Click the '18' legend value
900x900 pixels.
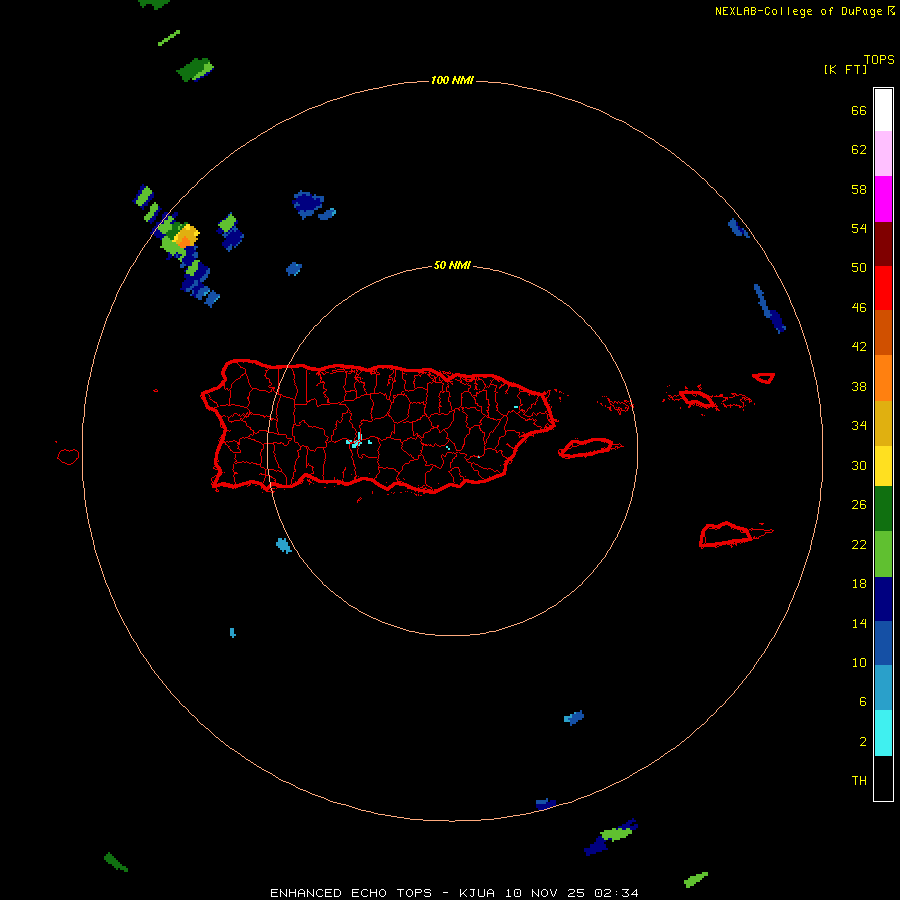[x=859, y=583]
